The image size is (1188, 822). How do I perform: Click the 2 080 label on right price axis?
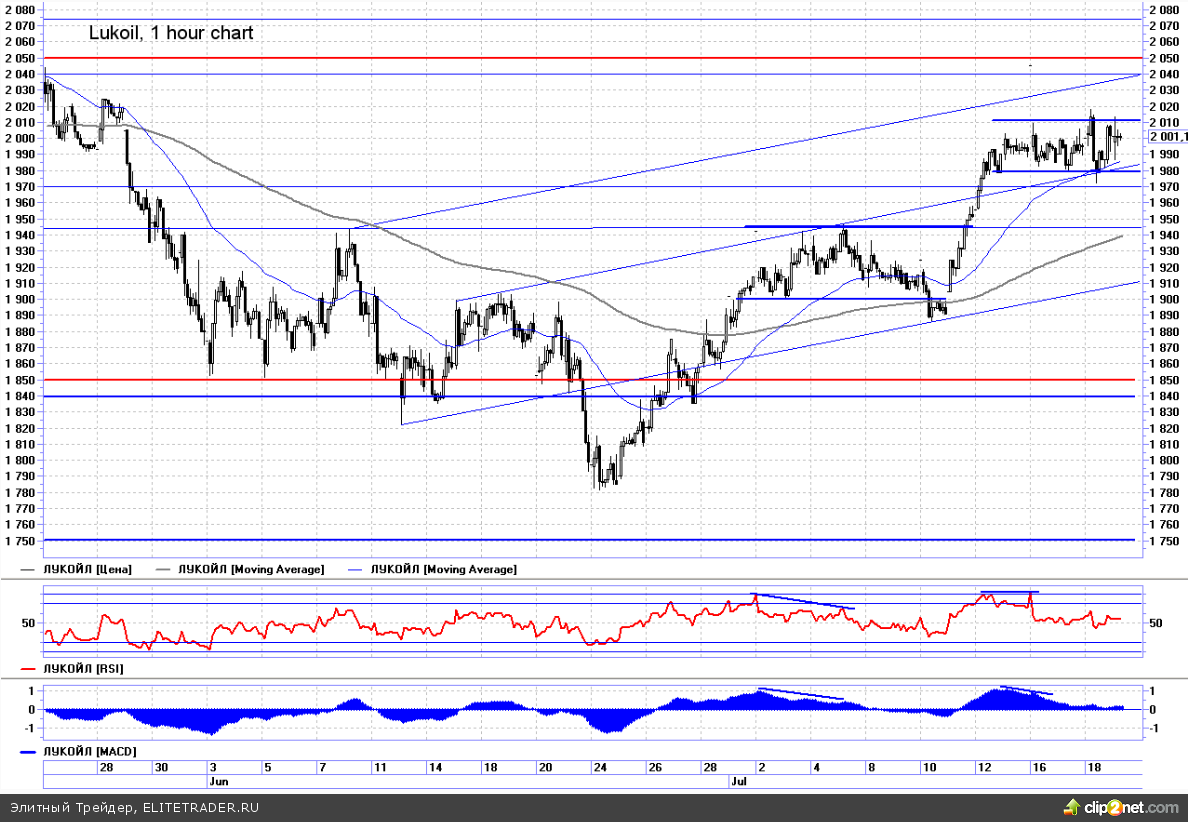coord(1167,10)
